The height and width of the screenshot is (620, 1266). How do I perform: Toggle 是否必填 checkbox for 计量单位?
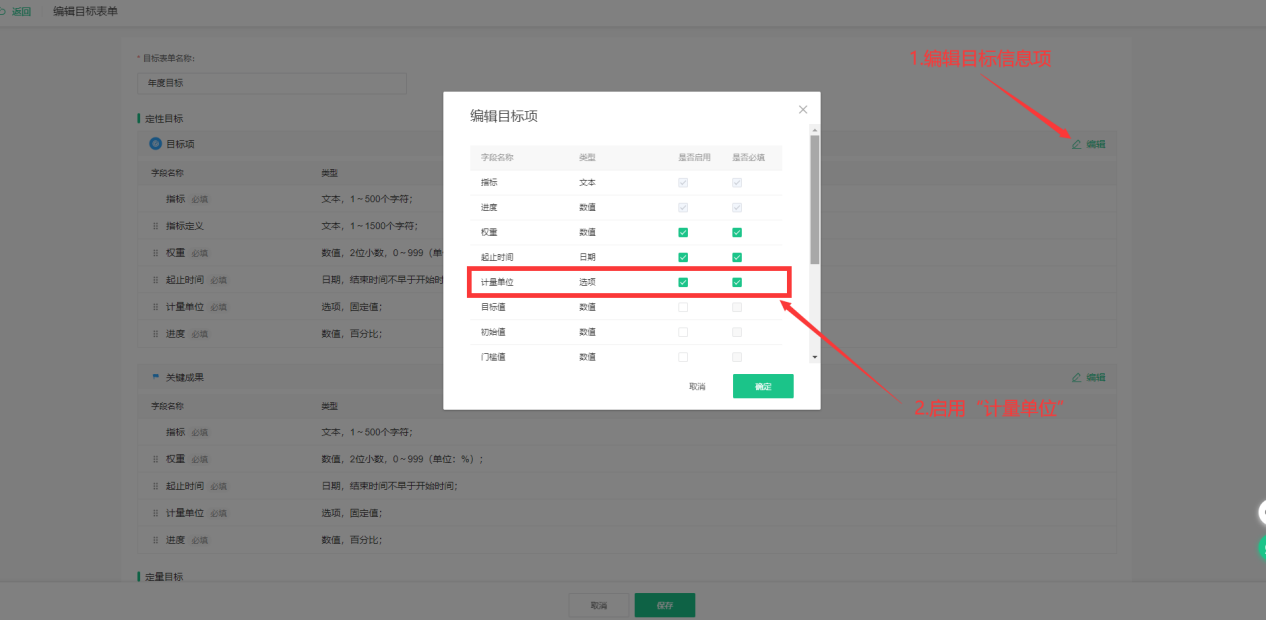coord(737,282)
